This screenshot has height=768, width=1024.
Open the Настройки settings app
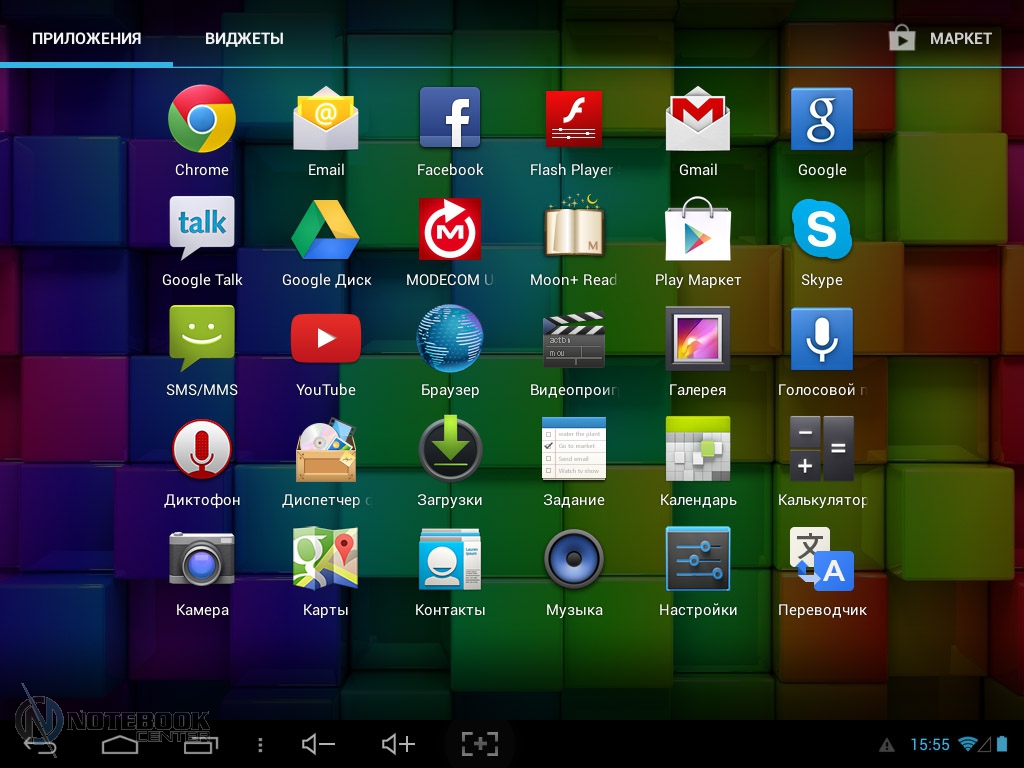(x=698, y=560)
